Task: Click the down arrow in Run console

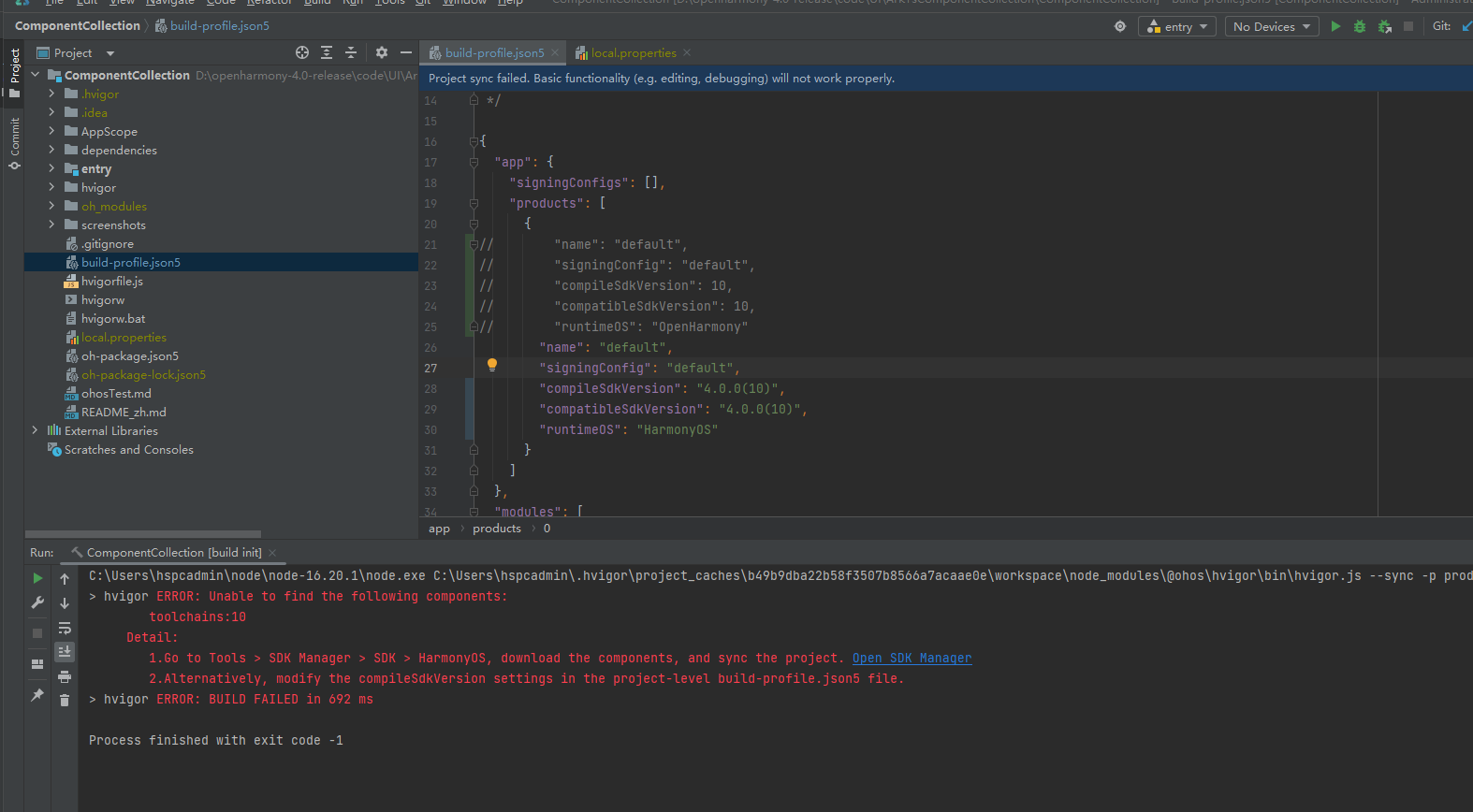Action: pos(65,603)
